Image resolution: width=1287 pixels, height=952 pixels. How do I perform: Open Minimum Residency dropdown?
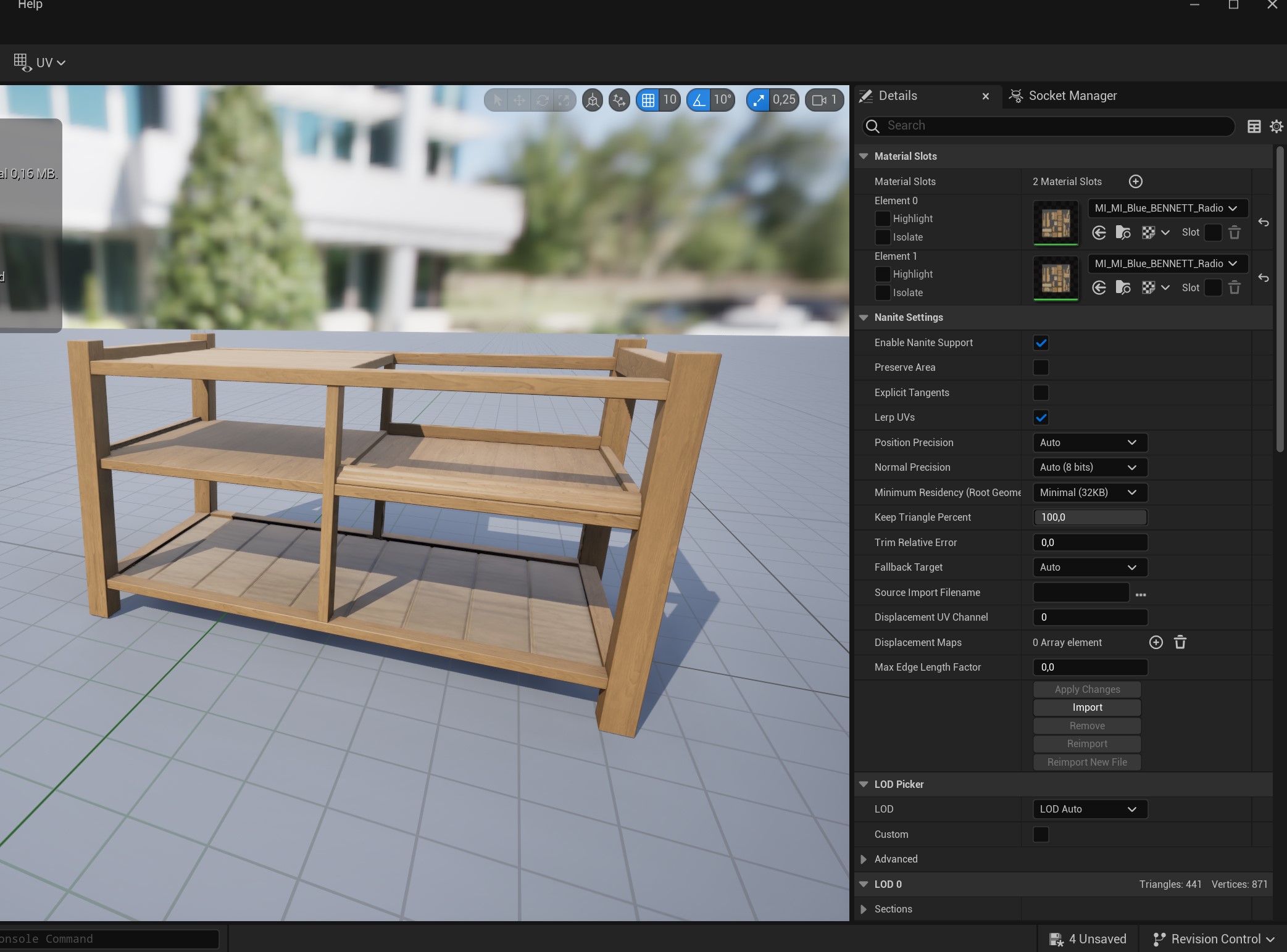point(1089,492)
